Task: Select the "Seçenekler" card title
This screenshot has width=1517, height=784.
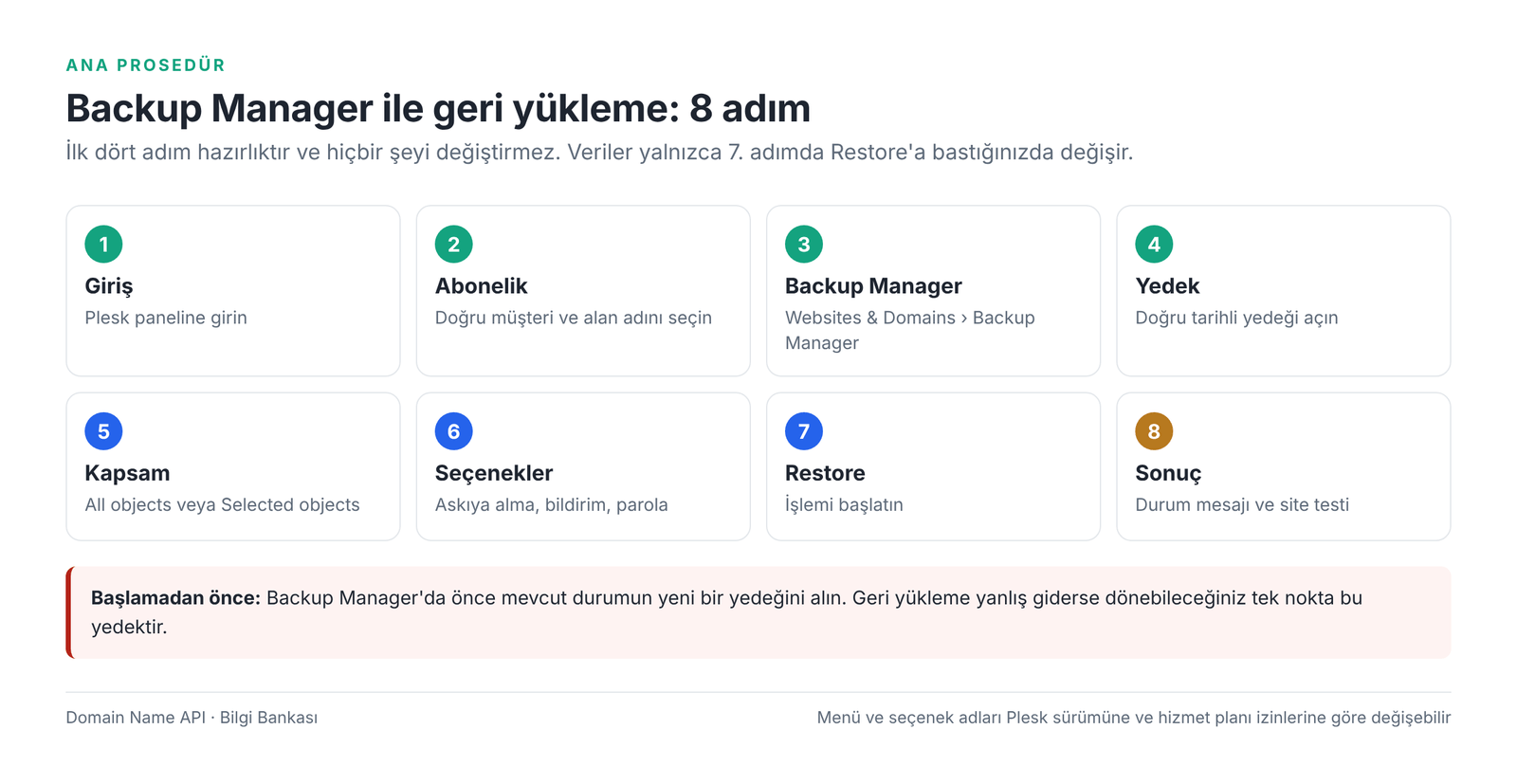Action: [x=494, y=473]
